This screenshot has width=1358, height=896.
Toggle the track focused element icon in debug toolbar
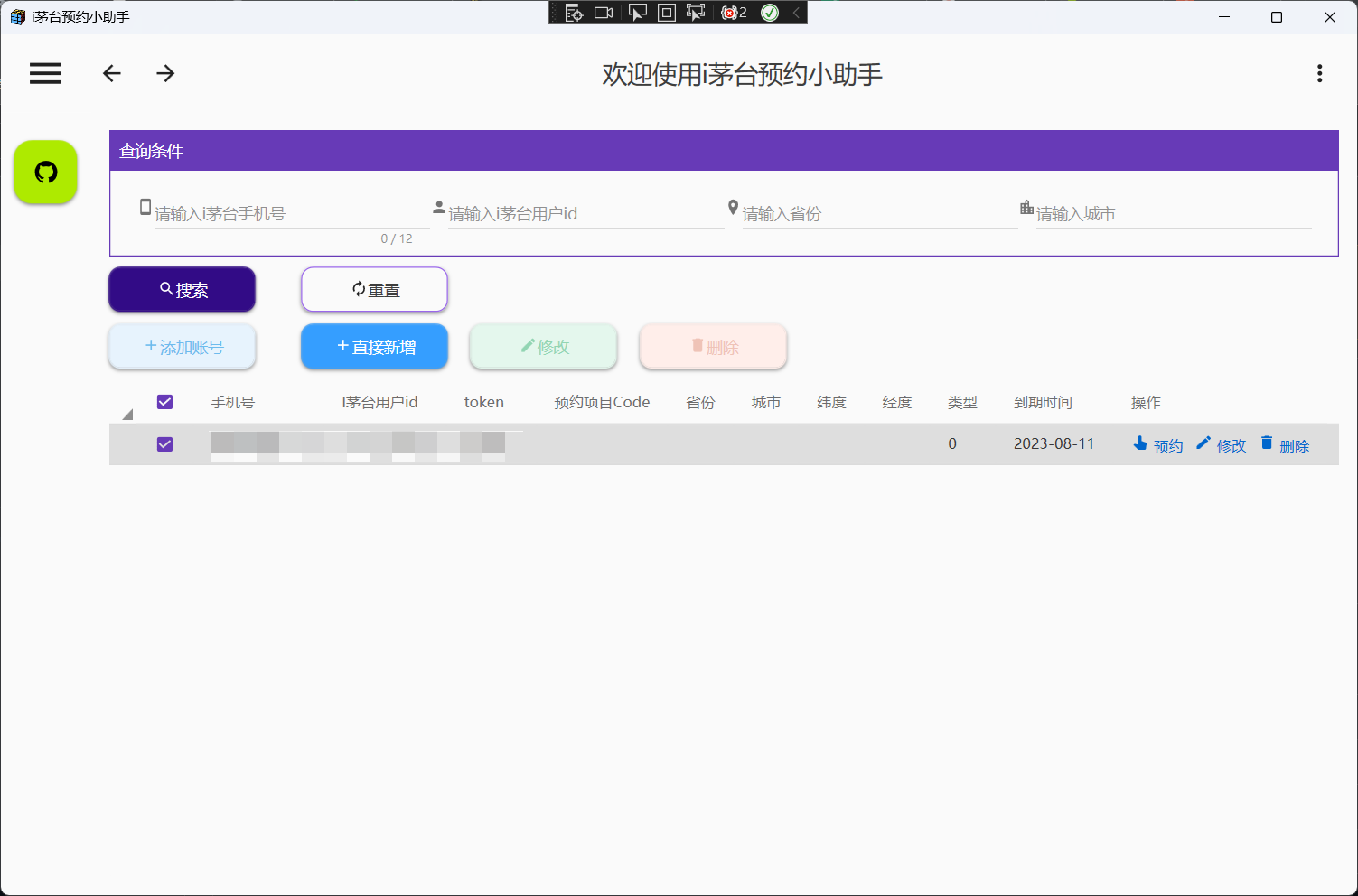click(696, 13)
